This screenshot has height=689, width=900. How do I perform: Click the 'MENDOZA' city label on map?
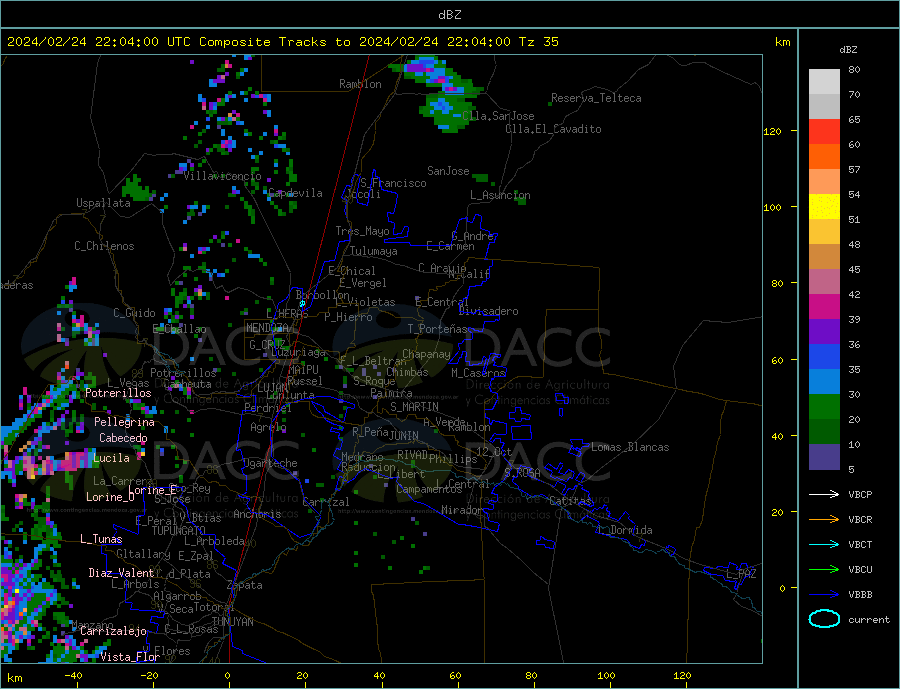(267, 328)
